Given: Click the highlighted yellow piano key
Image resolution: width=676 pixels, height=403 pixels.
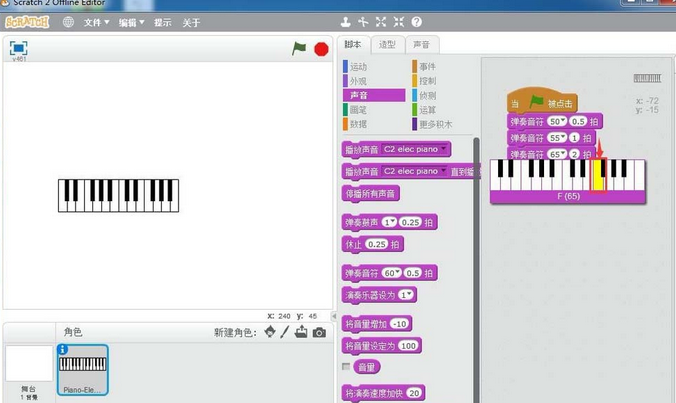Looking at the screenshot, I should (599, 173).
